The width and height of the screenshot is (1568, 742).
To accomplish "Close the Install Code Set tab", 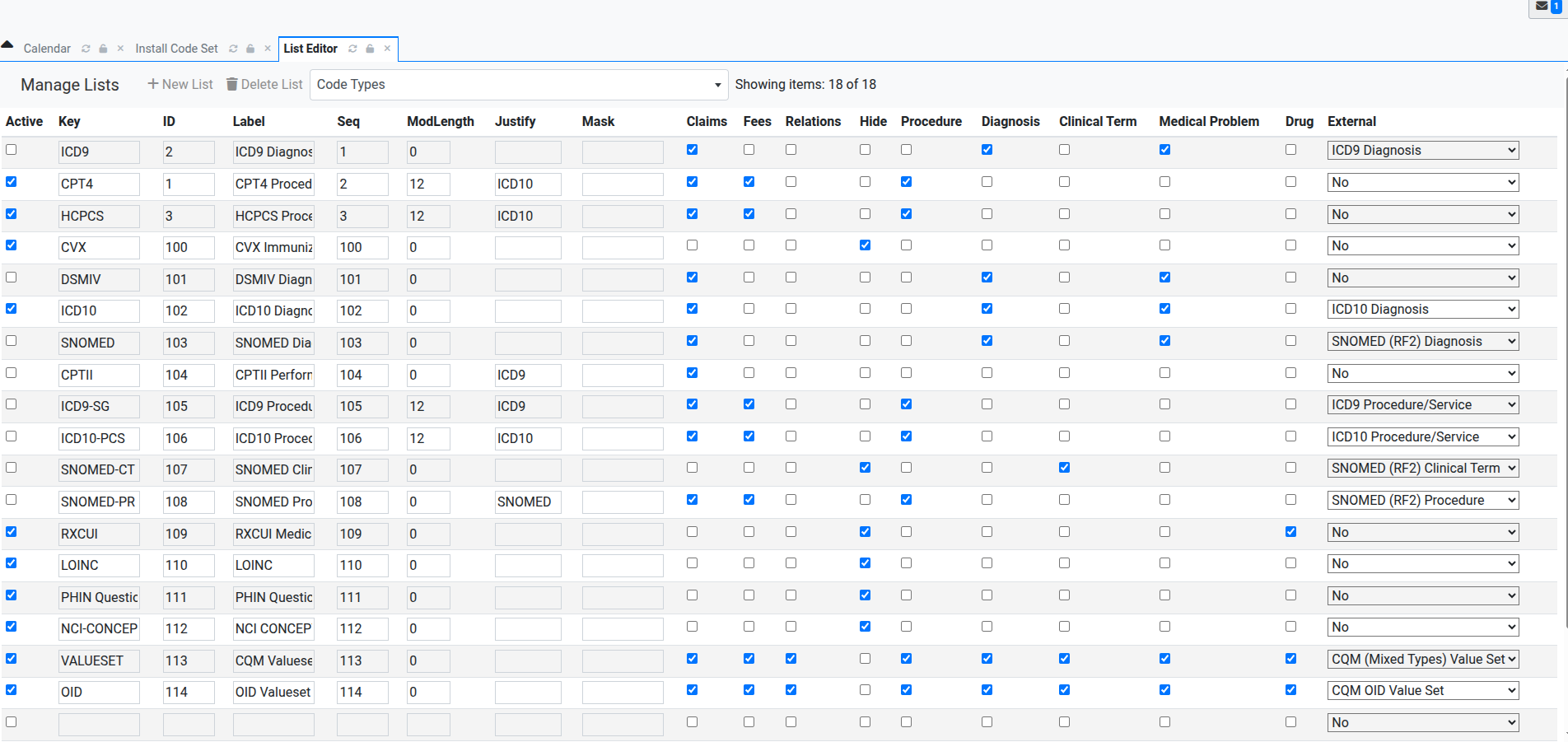I will [x=268, y=49].
